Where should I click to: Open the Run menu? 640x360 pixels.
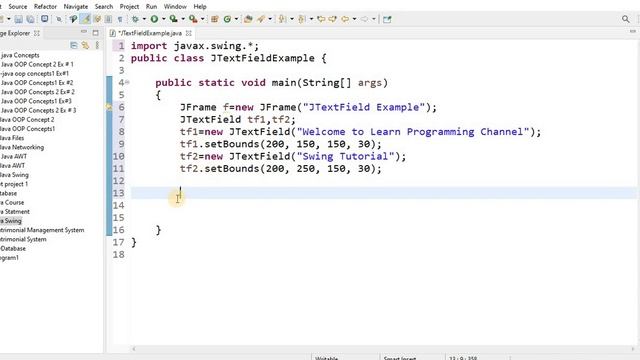[x=151, y=7]
